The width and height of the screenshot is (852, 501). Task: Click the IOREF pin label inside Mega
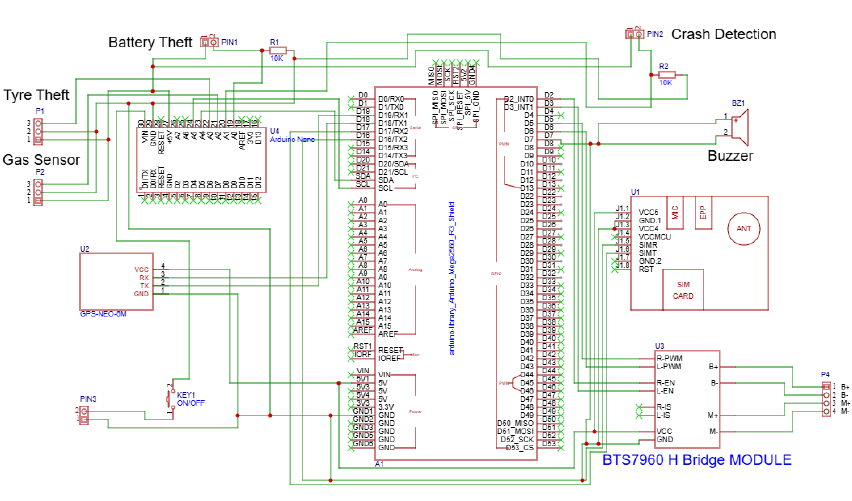pyautogui.click(x=390, y=358)
